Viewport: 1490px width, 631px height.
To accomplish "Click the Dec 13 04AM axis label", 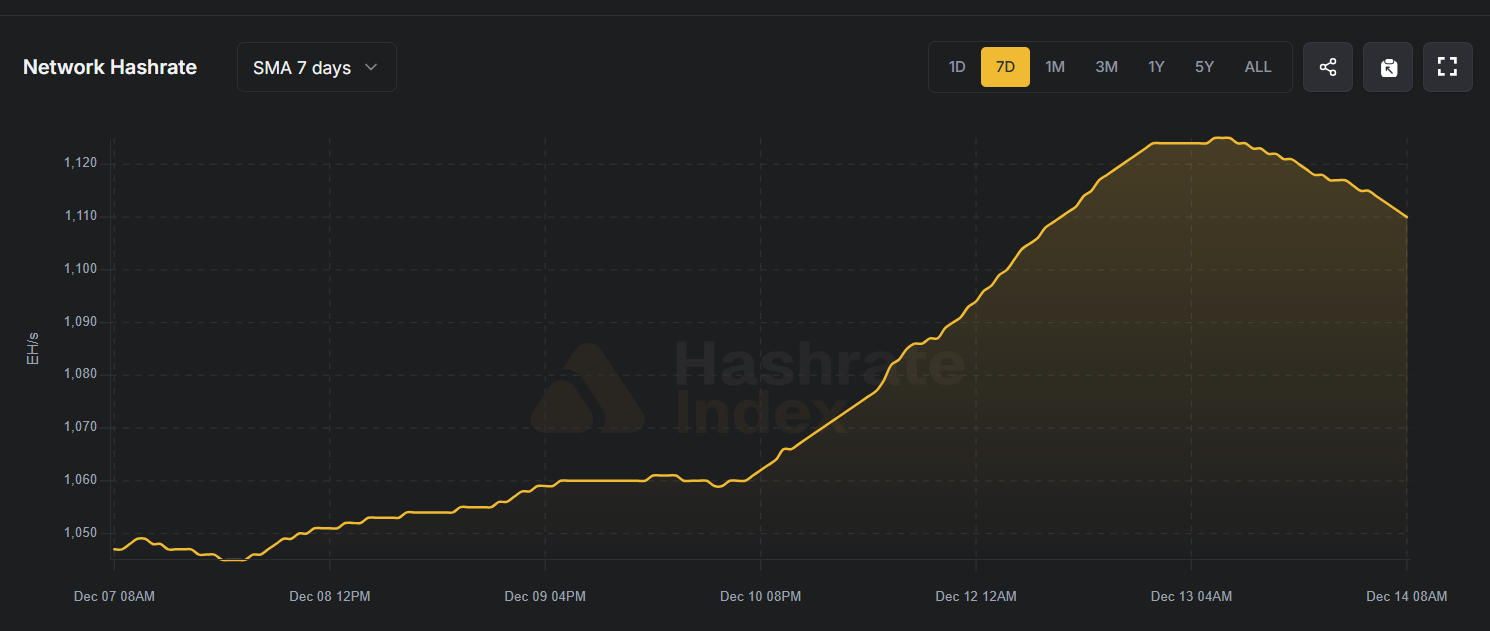I will coord(1191,597).
